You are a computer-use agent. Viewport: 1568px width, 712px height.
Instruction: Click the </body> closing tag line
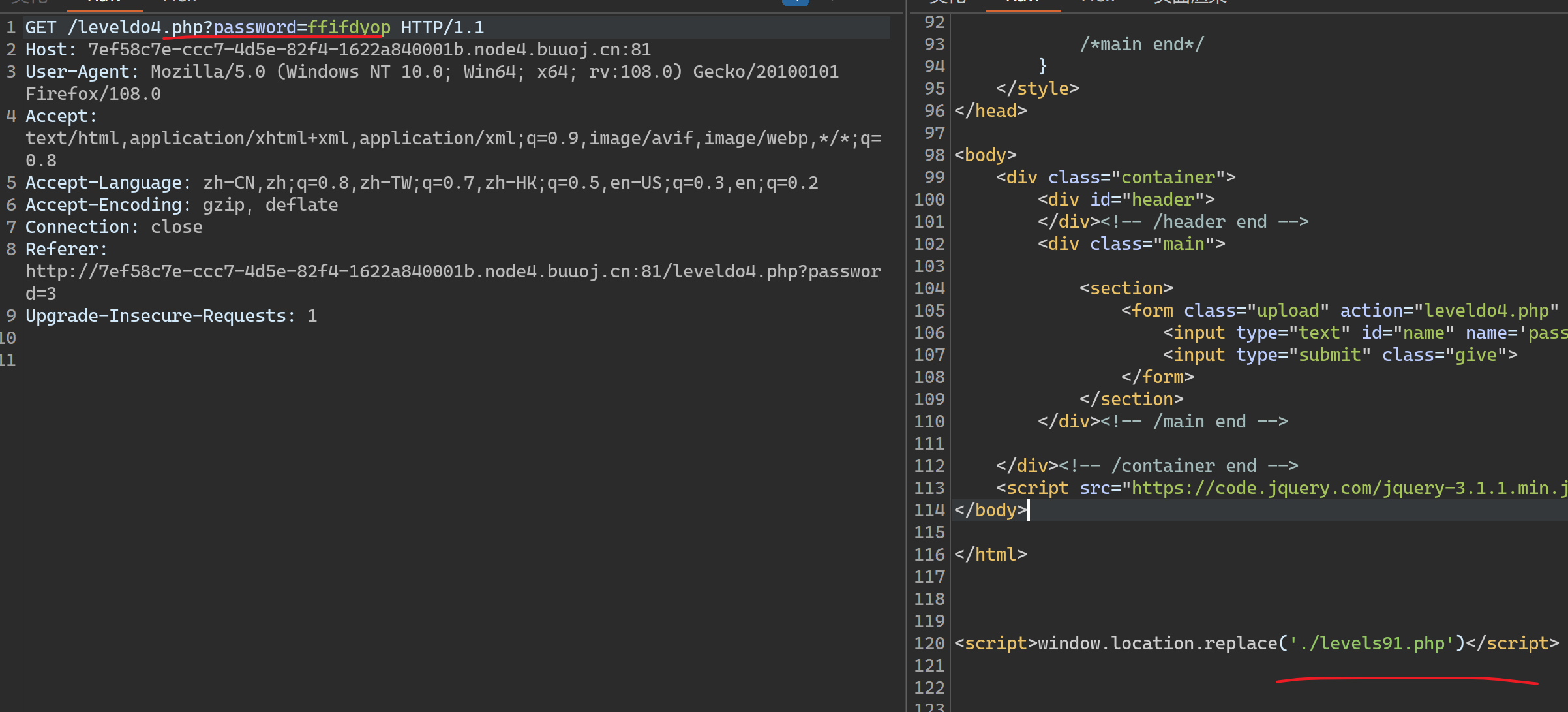pos(990,510)
